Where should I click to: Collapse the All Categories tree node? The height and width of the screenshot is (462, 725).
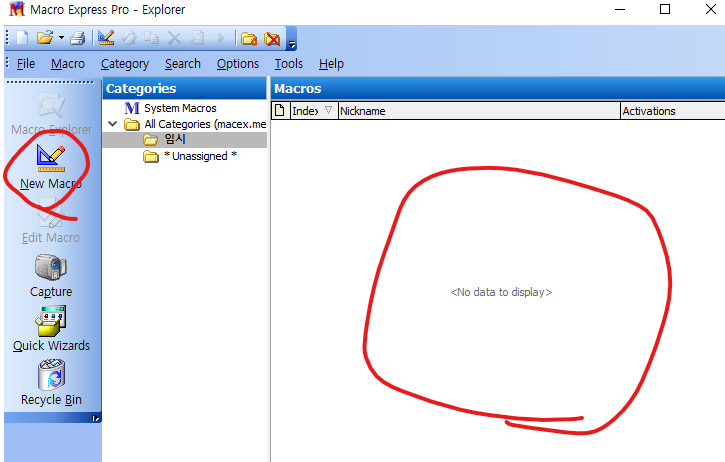tap(112, 124)
